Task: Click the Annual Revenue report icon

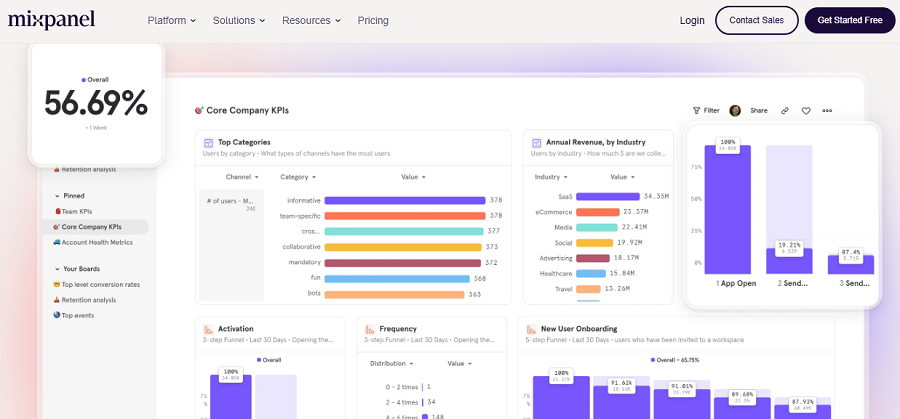Action: [537, 142]
